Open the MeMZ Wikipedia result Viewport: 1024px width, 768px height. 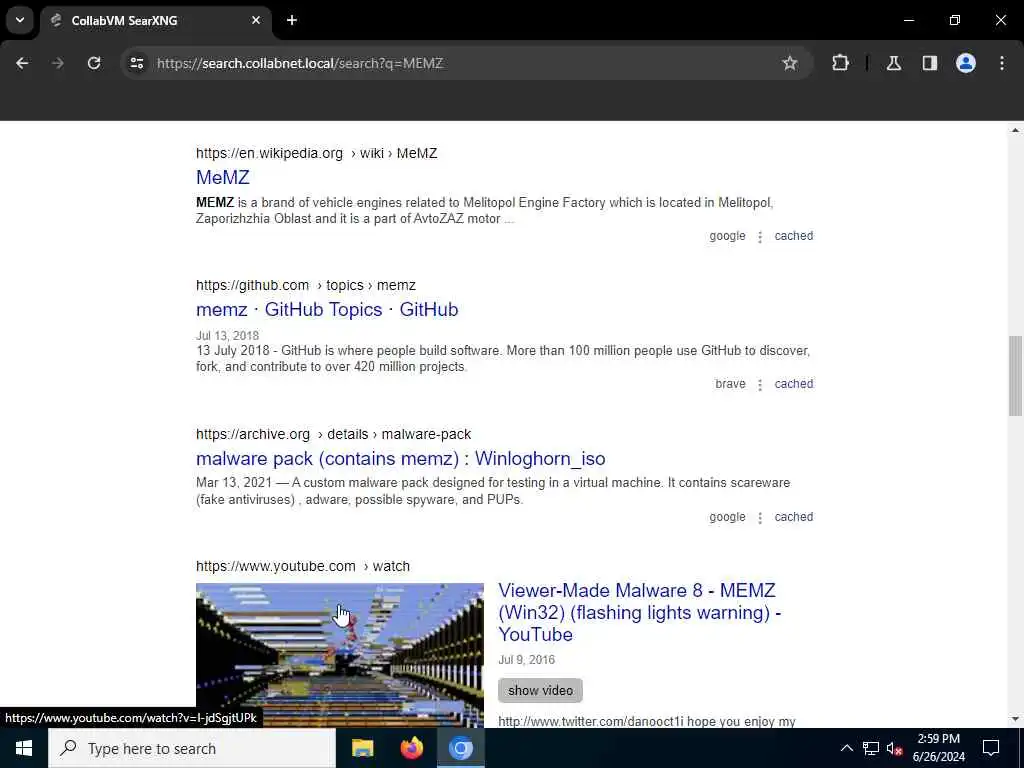tap(223, 177)
